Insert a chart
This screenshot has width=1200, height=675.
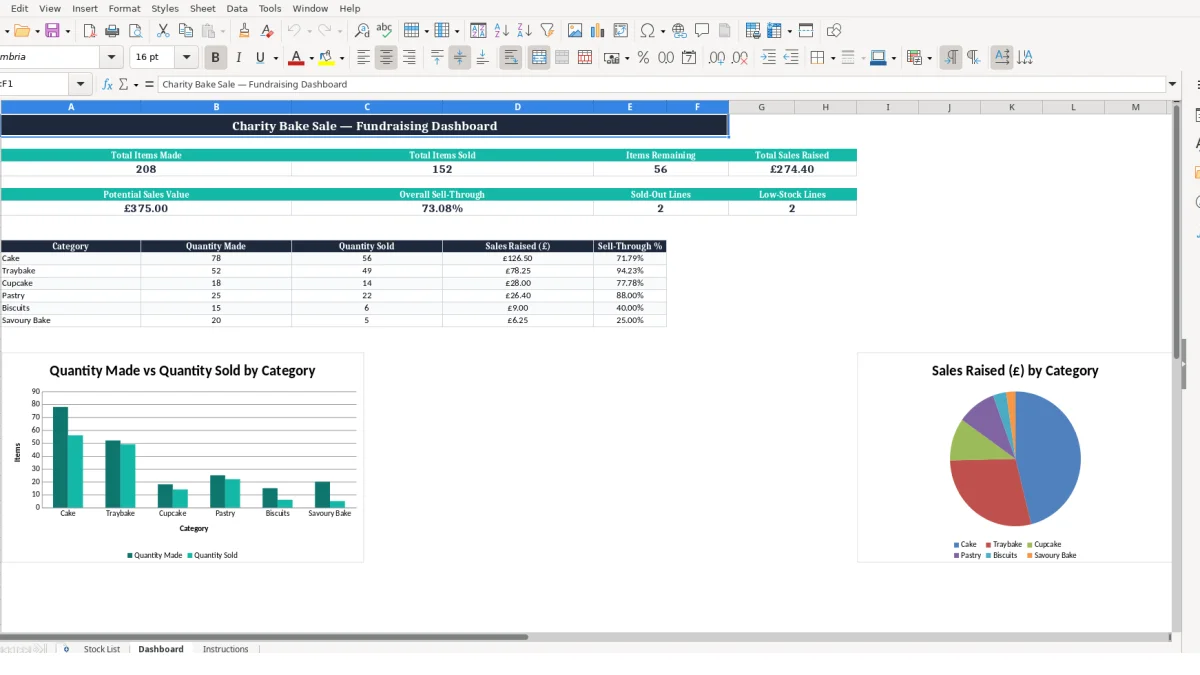pyautogui.click(x=598, y=31)
